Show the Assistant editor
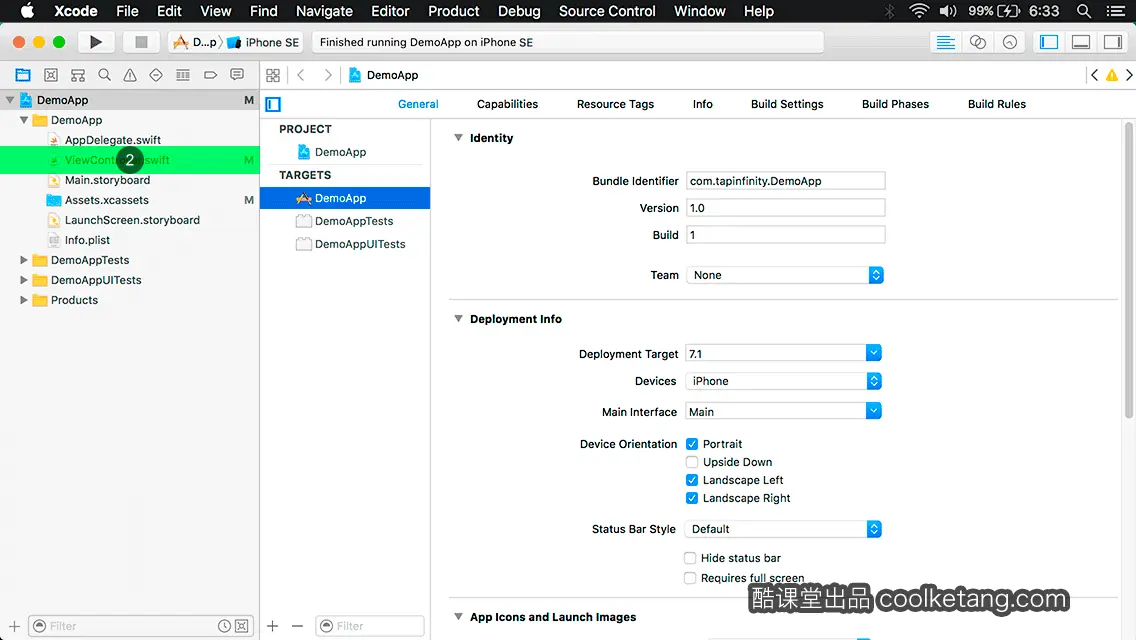Viewport: 1136px width, 640px height. (977, 42)
